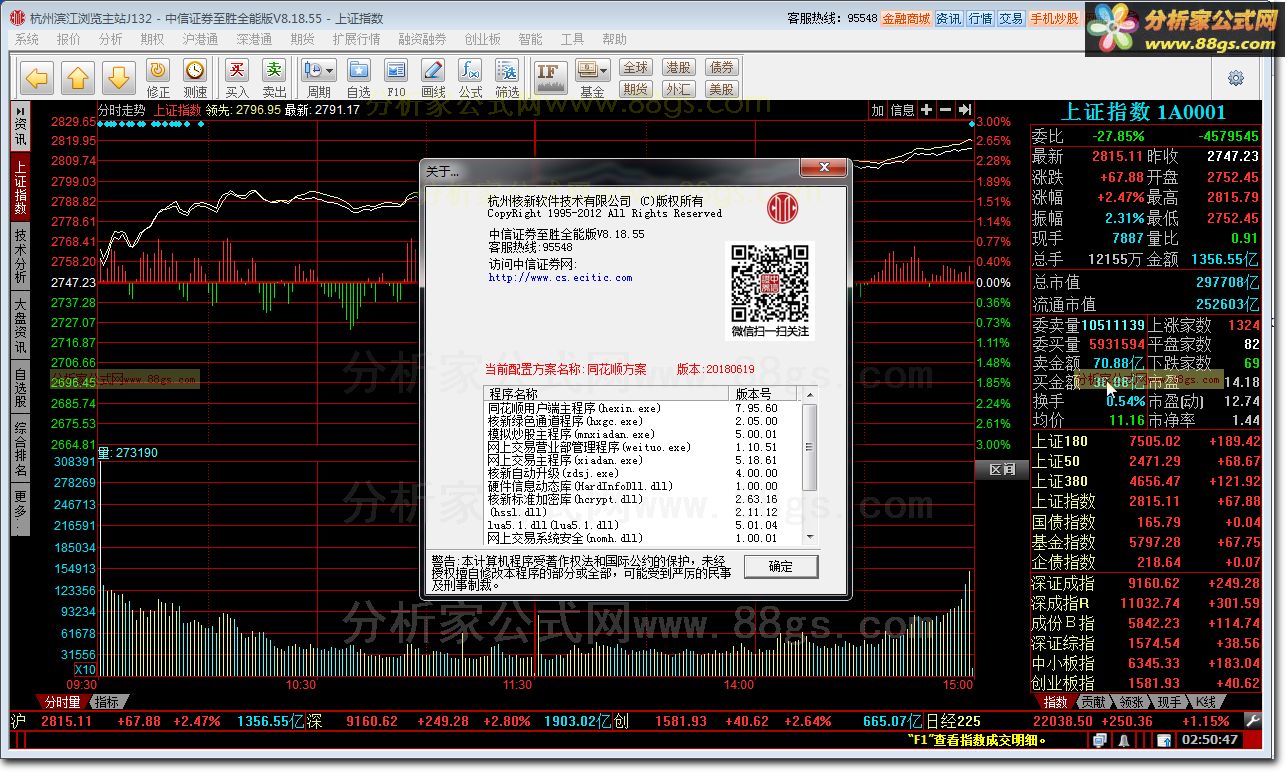
Task: Click the chart plus zoom icon
Action: pyautogui.click(x=927, y=110)
